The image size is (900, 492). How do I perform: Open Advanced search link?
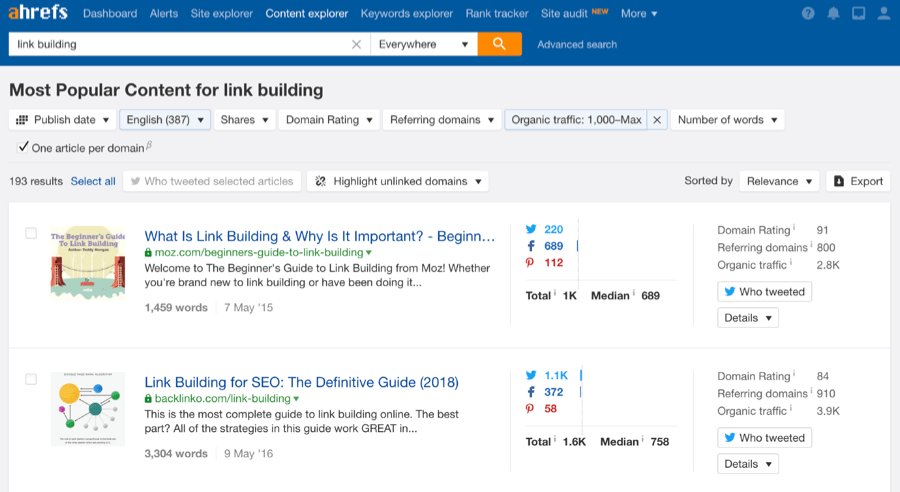click(x=577, y=44)
